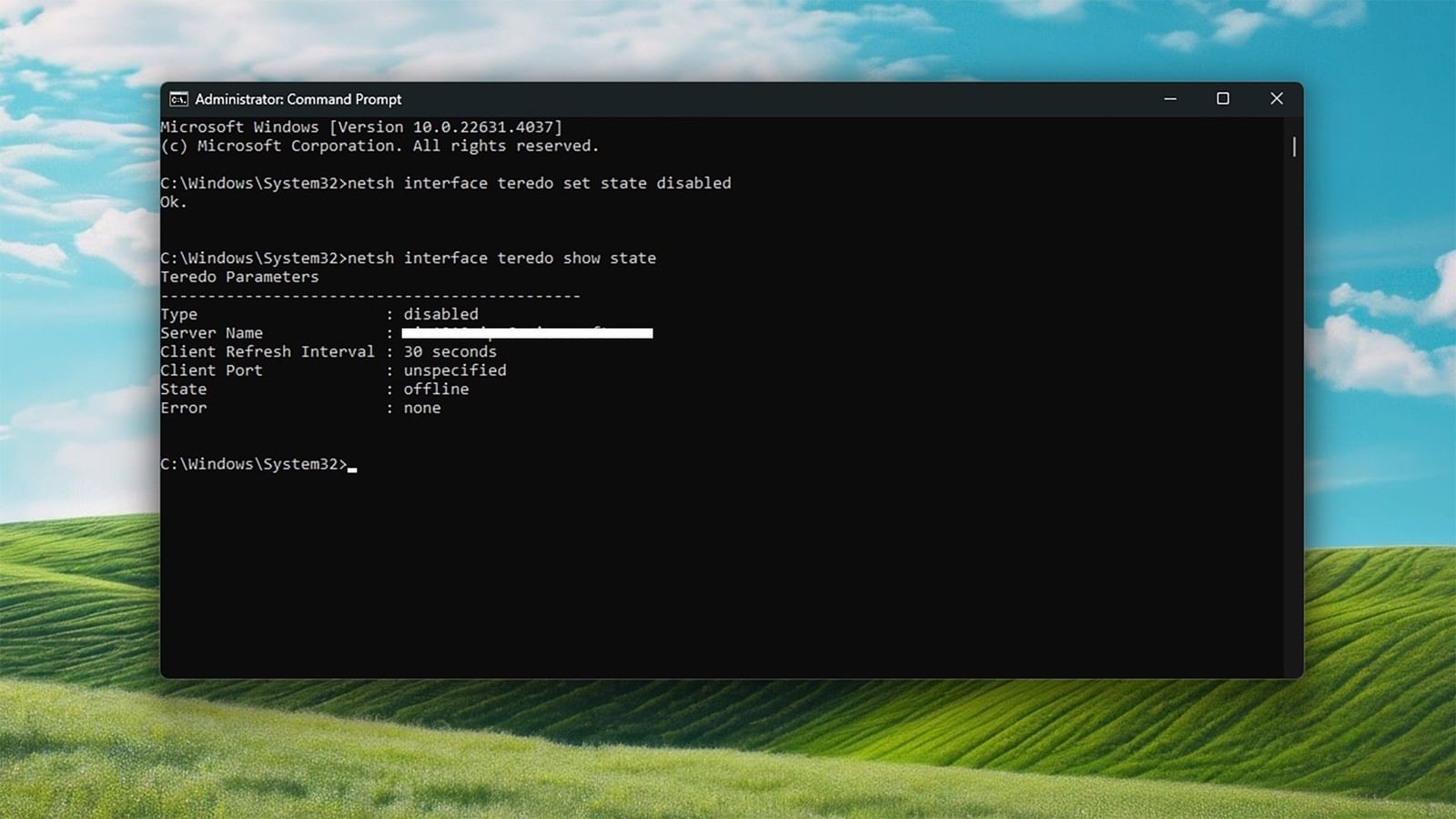Click the Microsoft Corporation copyright line
Viewport: 1456px width, 819px height.
click(379, 146)
